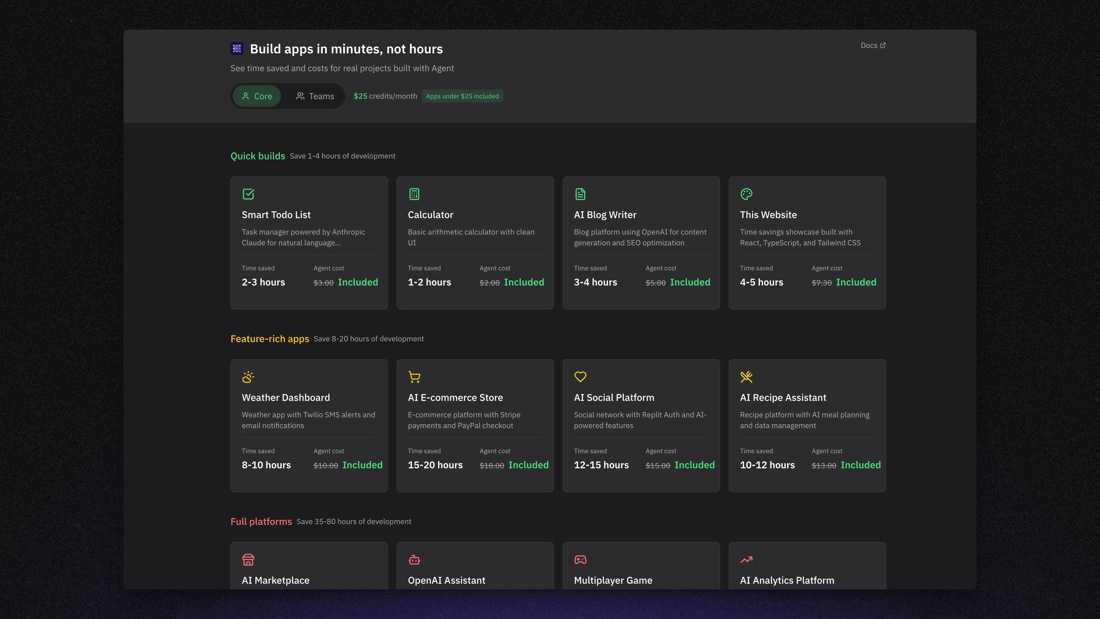This screenshot has height=619, width=1100.
Task: Click the 15-20 hours time saved value
Action: click(435, 465)
